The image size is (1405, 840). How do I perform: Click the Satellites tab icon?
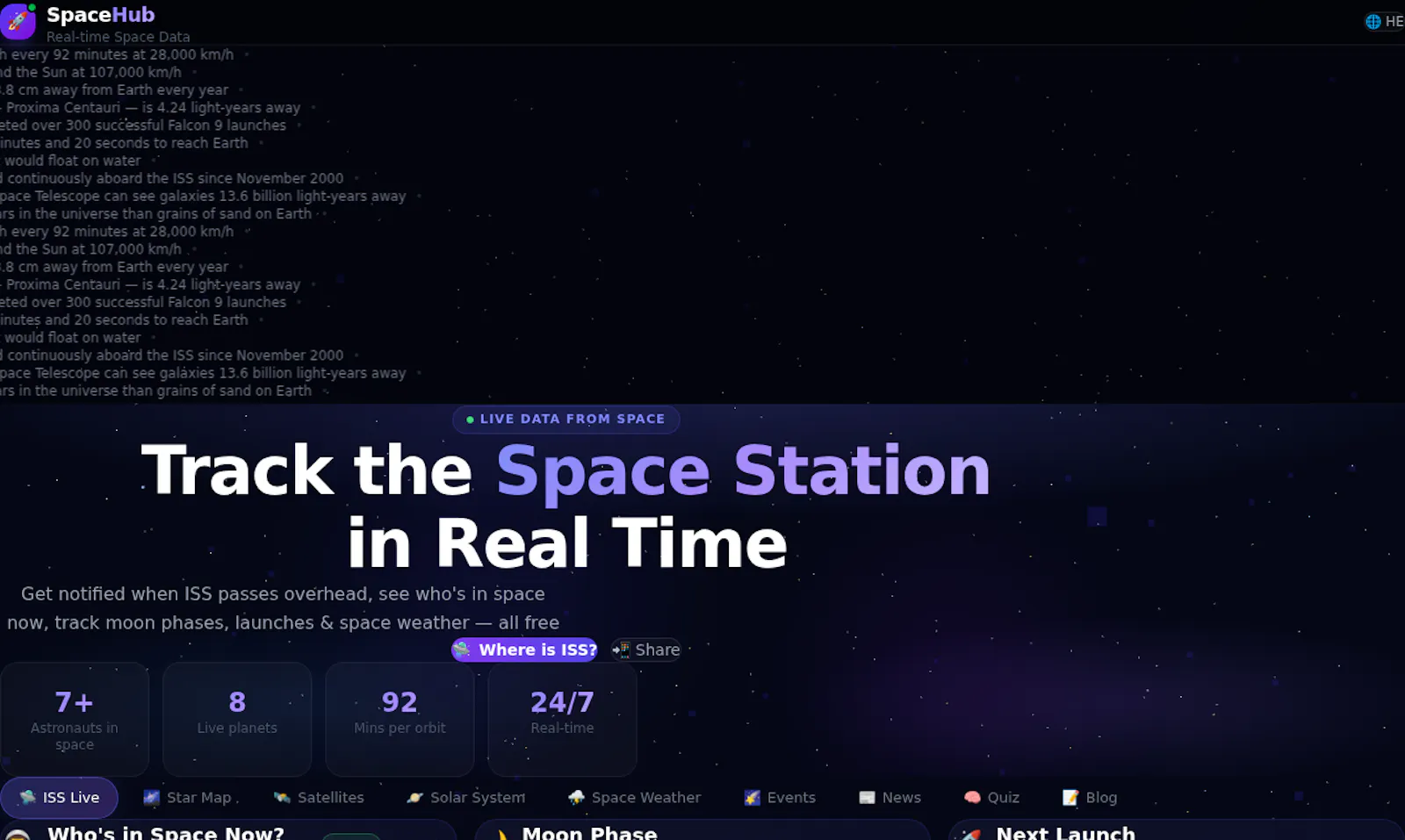click(x=282, y=797)
